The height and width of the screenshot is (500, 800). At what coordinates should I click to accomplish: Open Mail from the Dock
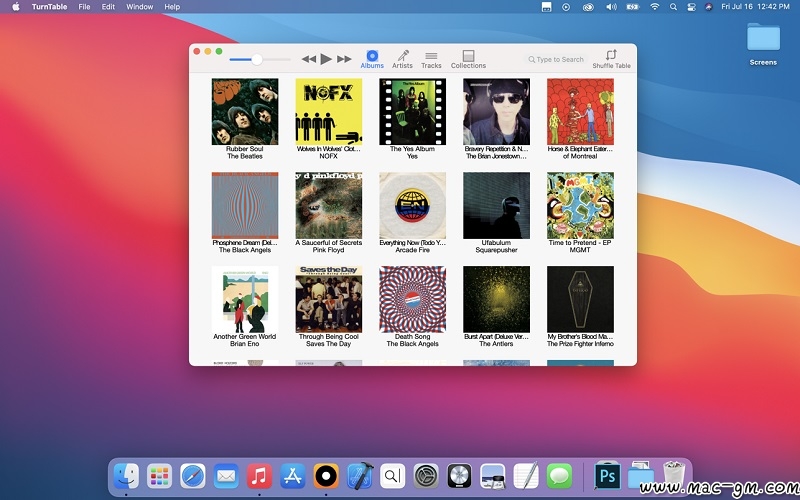tap(226, 476)
